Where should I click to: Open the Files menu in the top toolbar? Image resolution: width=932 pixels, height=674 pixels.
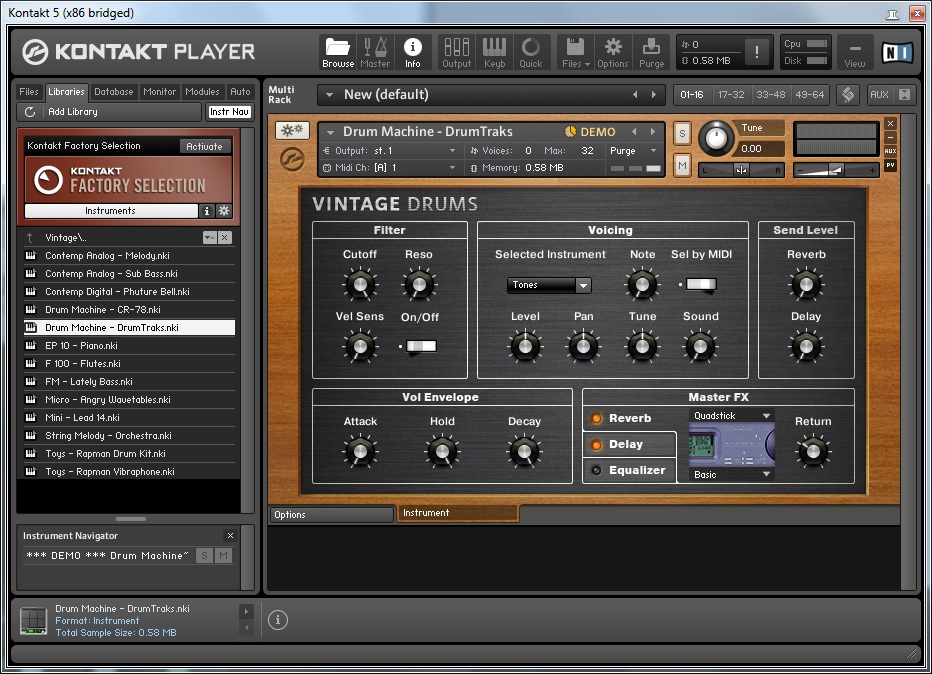(x=575, y=52)
